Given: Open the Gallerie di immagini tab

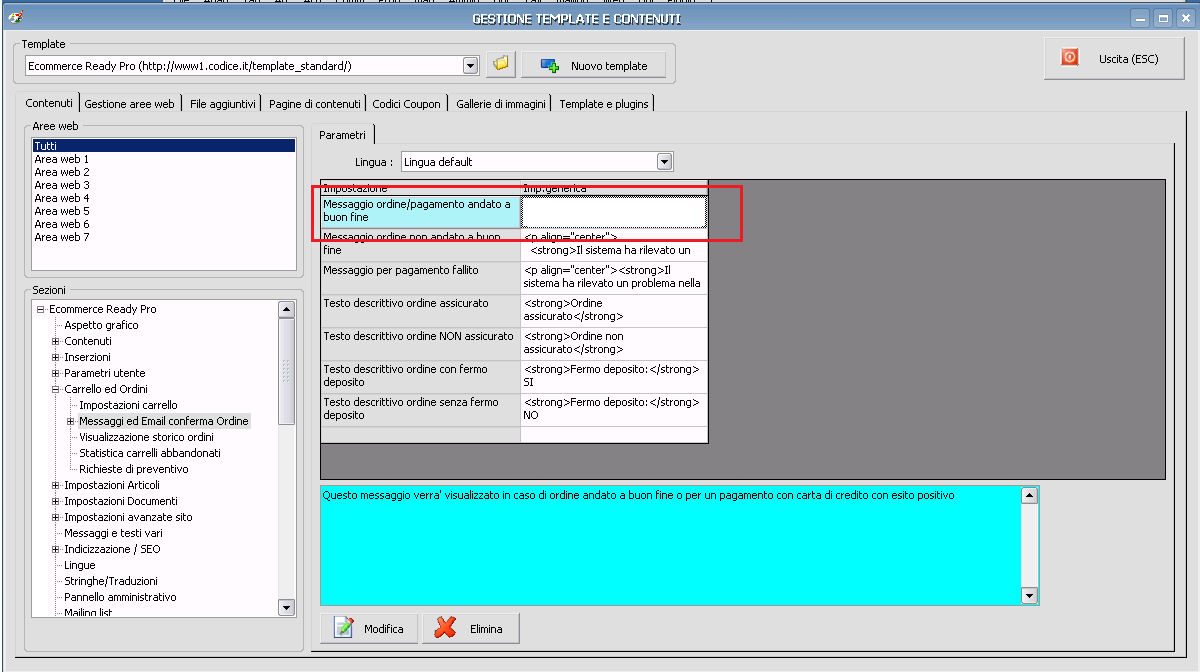Looking at the screenshot, I should 501,103.
